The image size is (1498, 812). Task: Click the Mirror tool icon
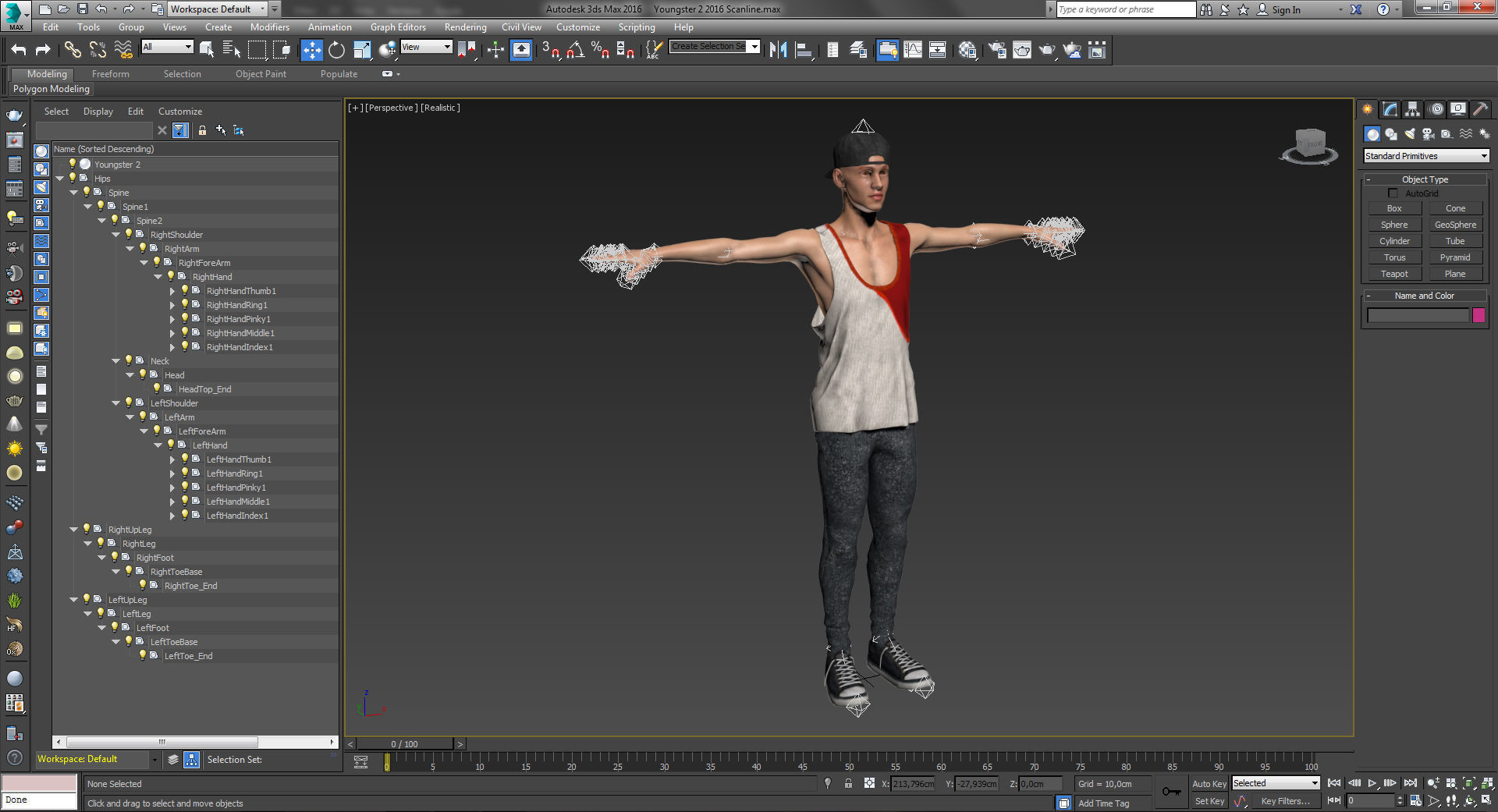point(778,51)
